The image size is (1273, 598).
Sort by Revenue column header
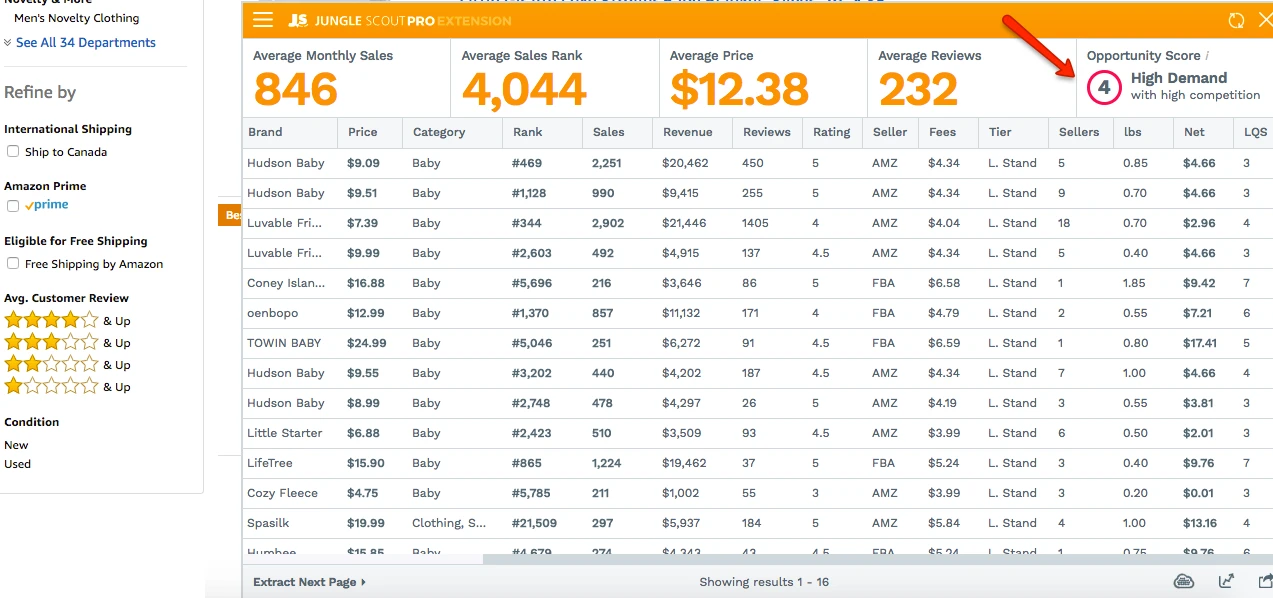687,132
